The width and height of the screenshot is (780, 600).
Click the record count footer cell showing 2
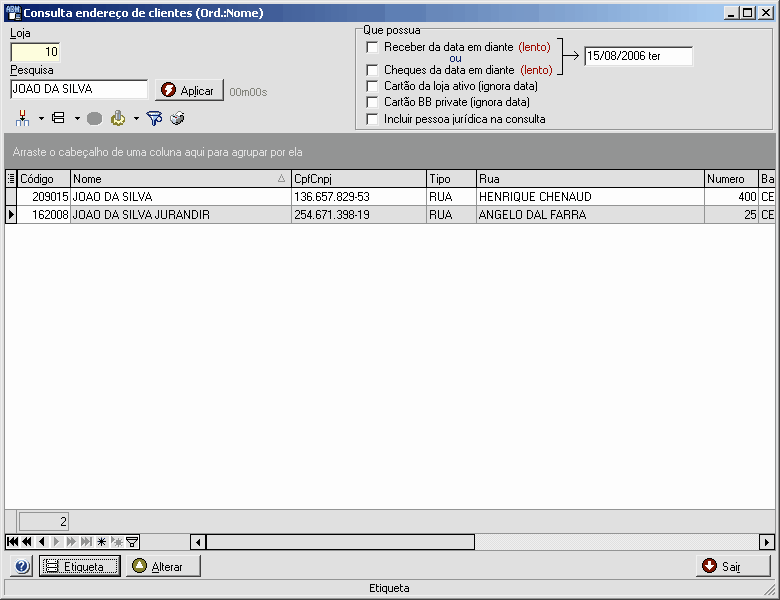click(x=44, y=521)
